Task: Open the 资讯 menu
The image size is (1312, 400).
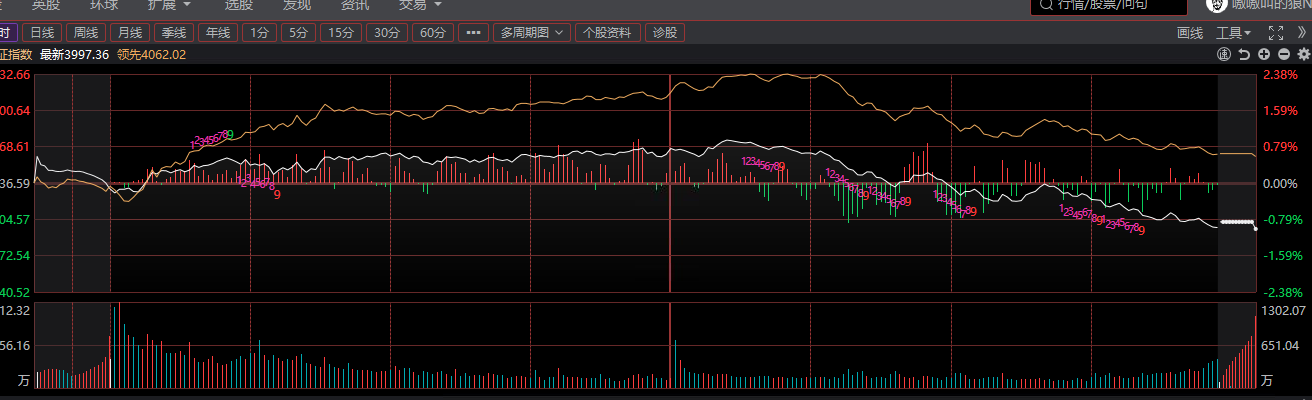Action: [x=355, y=5]
